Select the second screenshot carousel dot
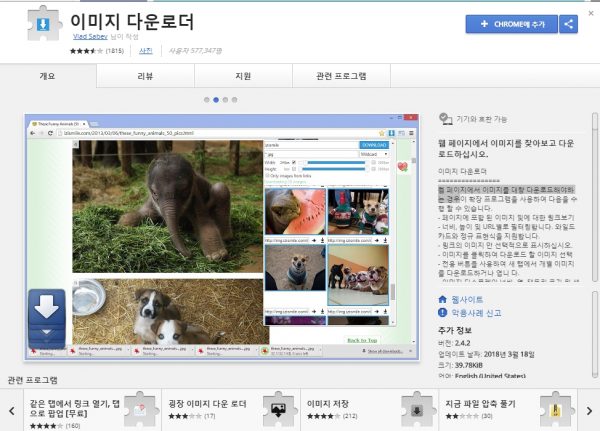 coord(216,100)
